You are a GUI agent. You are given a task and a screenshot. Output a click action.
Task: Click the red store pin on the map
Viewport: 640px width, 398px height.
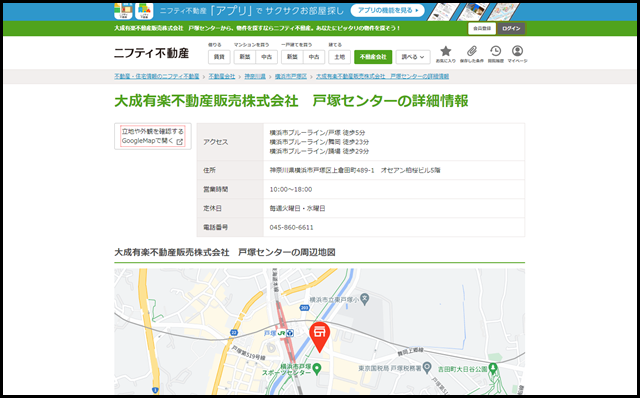pos(320,337)
